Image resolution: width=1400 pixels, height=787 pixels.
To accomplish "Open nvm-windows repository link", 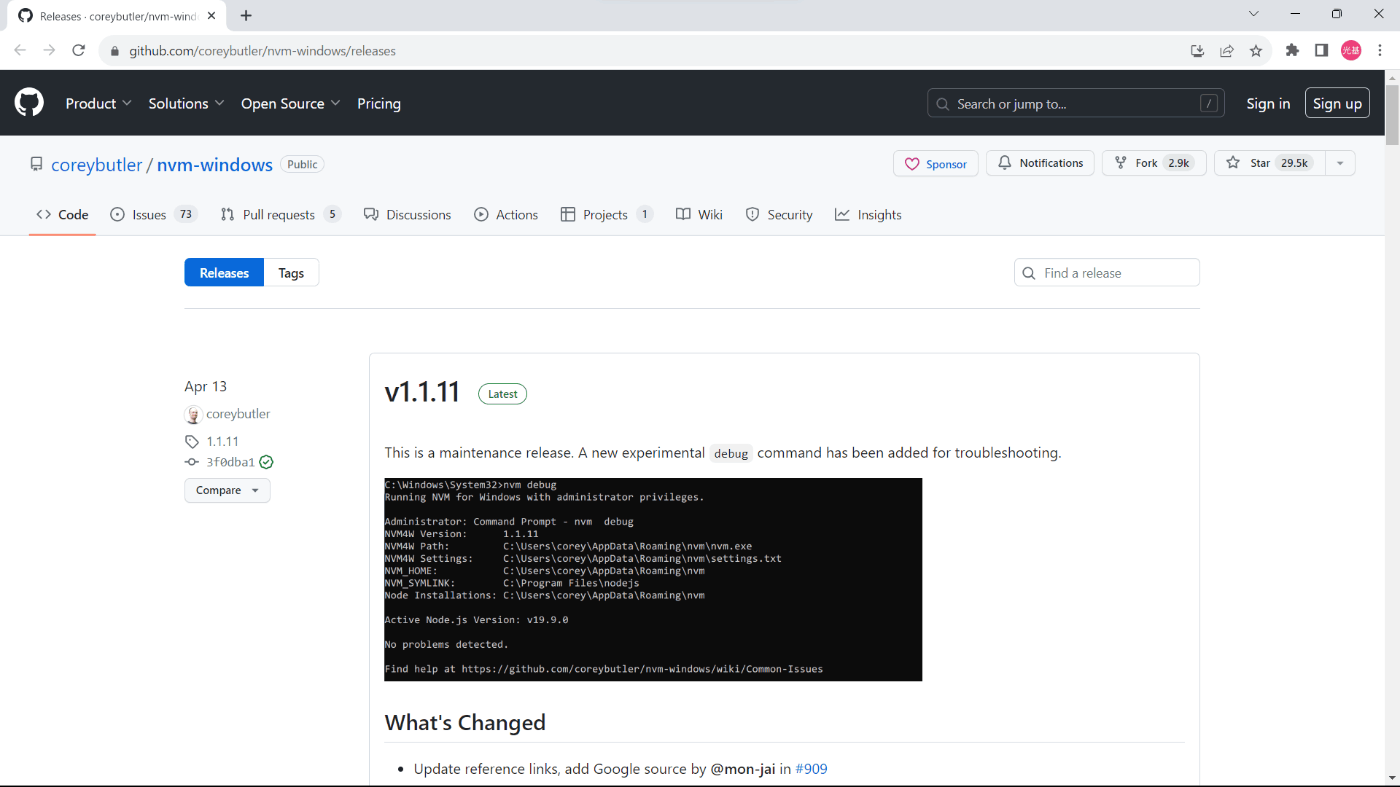I will [x=215, y=165].
